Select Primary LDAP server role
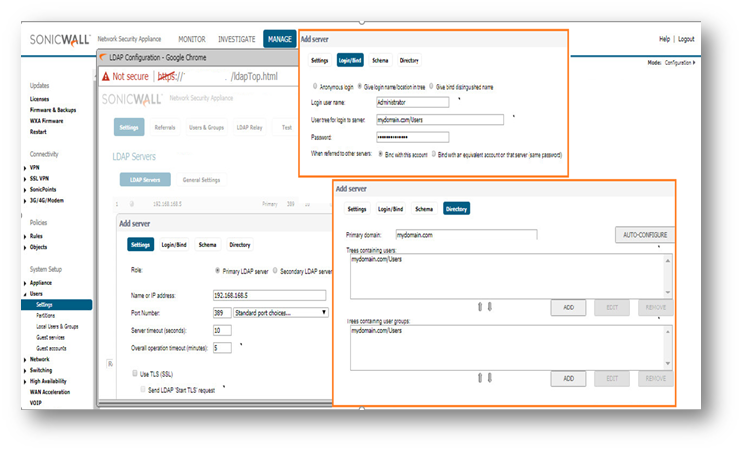 [x=219, y=270]
